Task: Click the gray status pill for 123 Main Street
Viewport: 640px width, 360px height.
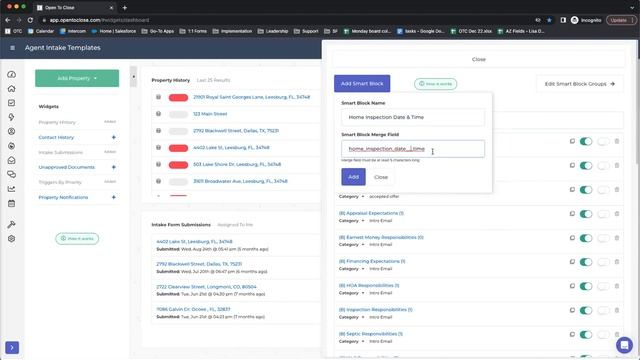Action: coord(178,114)
